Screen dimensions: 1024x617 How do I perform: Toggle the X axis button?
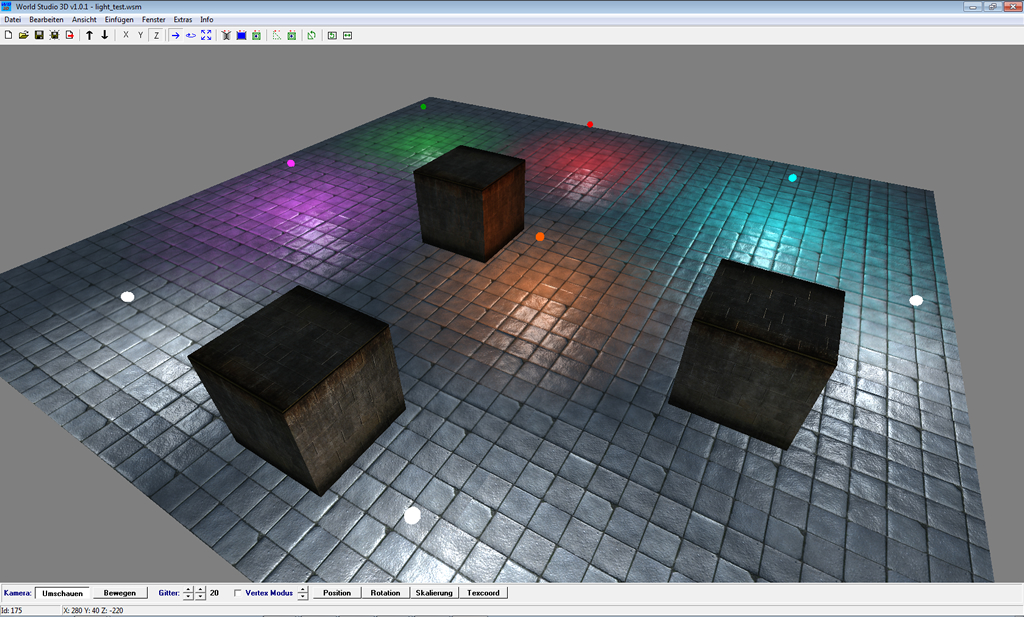125,35
